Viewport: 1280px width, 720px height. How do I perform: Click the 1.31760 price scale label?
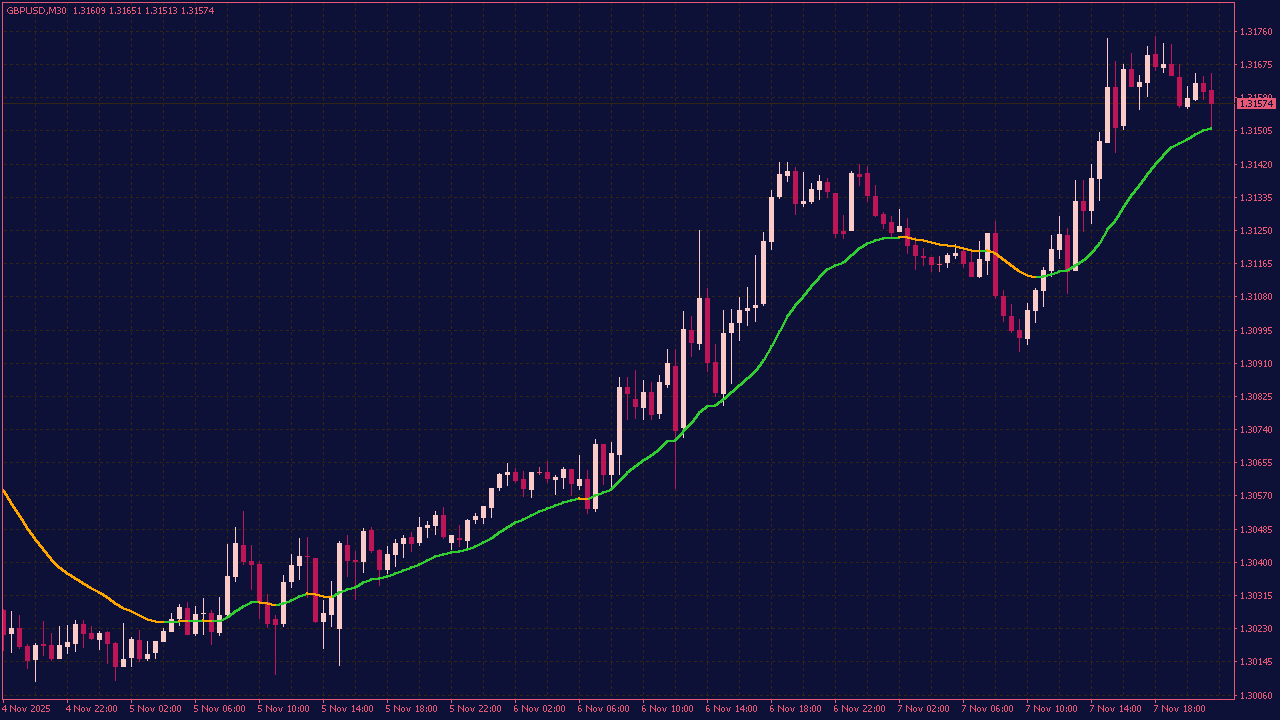pos(1252,32)
